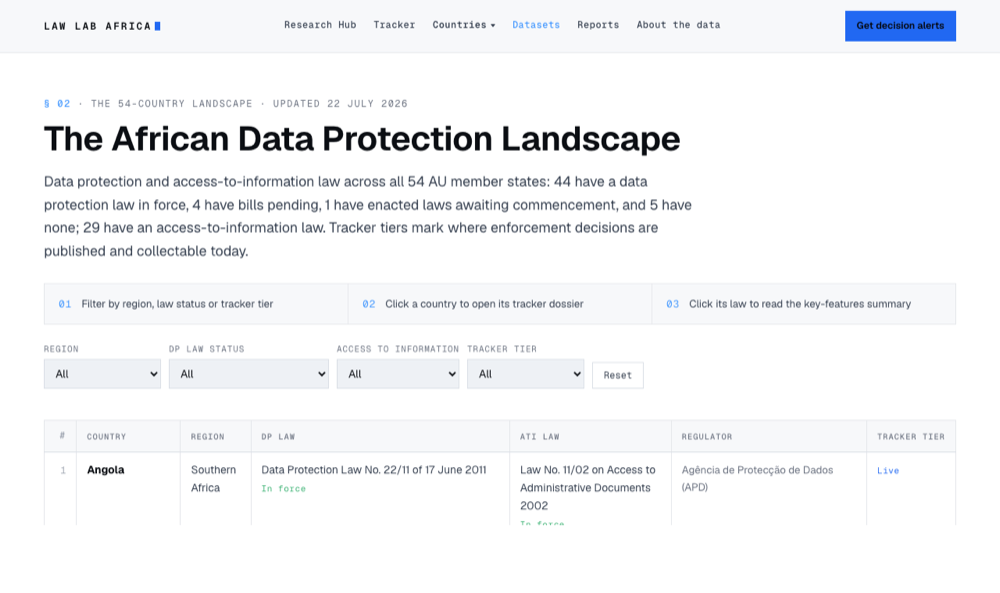Click the Live tracker tier label
This screenshot has width=1000, height=593.
[x=888, y=471]
